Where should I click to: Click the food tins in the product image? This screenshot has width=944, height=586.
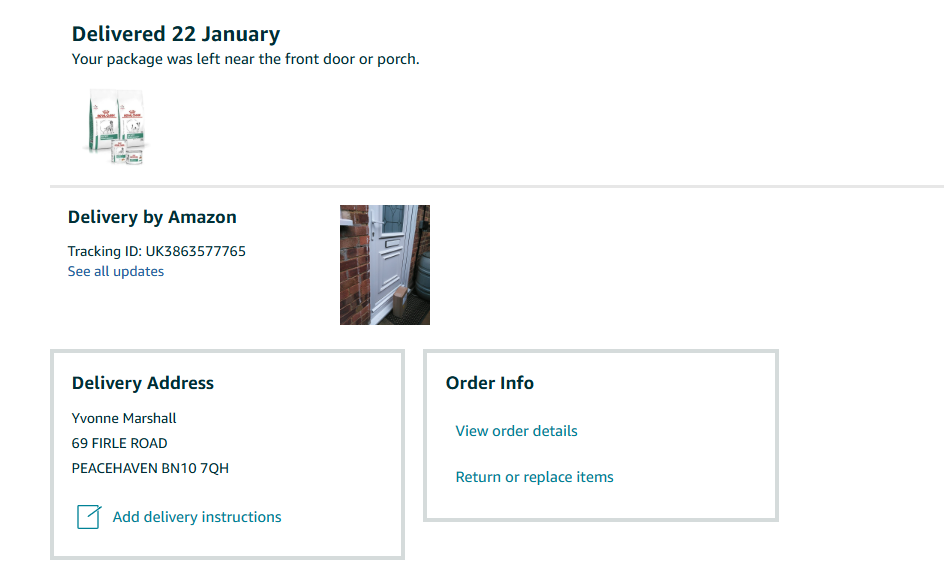click(x=127, y=152)
